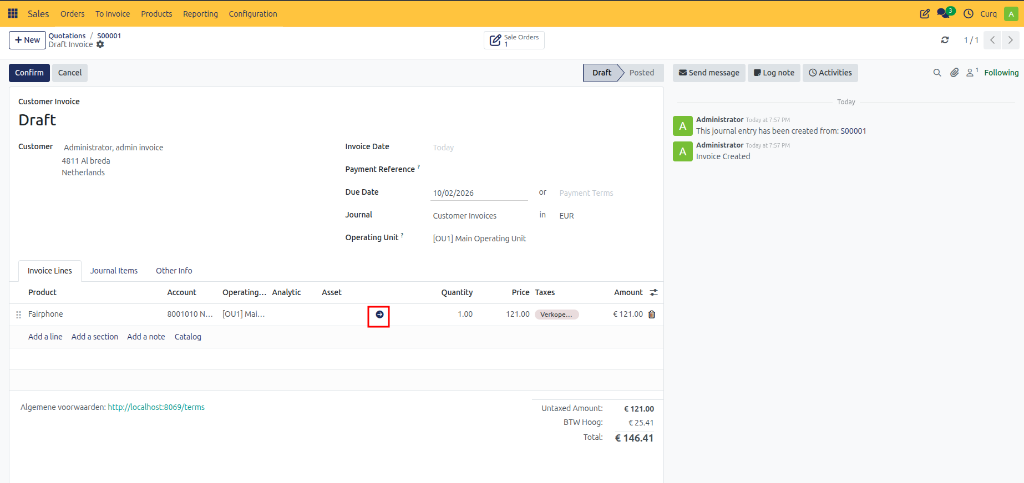
Task: Click Send message button
Action: (x=709, y=72)
